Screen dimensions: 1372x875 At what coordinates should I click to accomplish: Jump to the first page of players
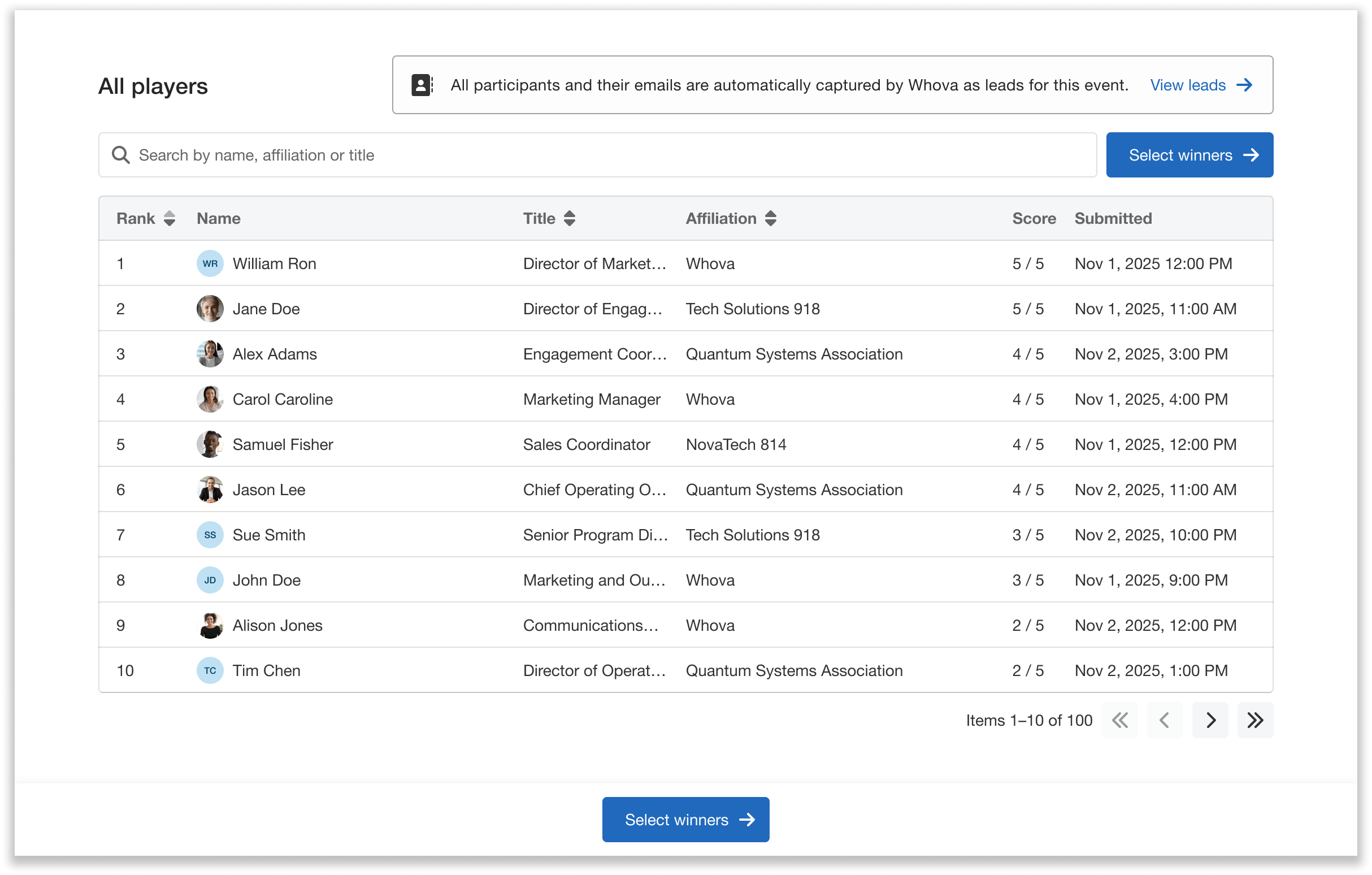(1120, 720)
